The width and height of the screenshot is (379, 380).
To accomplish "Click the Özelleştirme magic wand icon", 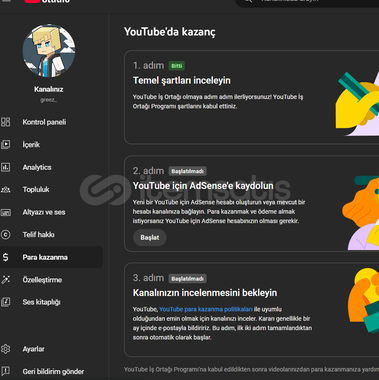I will coord(5,280).
